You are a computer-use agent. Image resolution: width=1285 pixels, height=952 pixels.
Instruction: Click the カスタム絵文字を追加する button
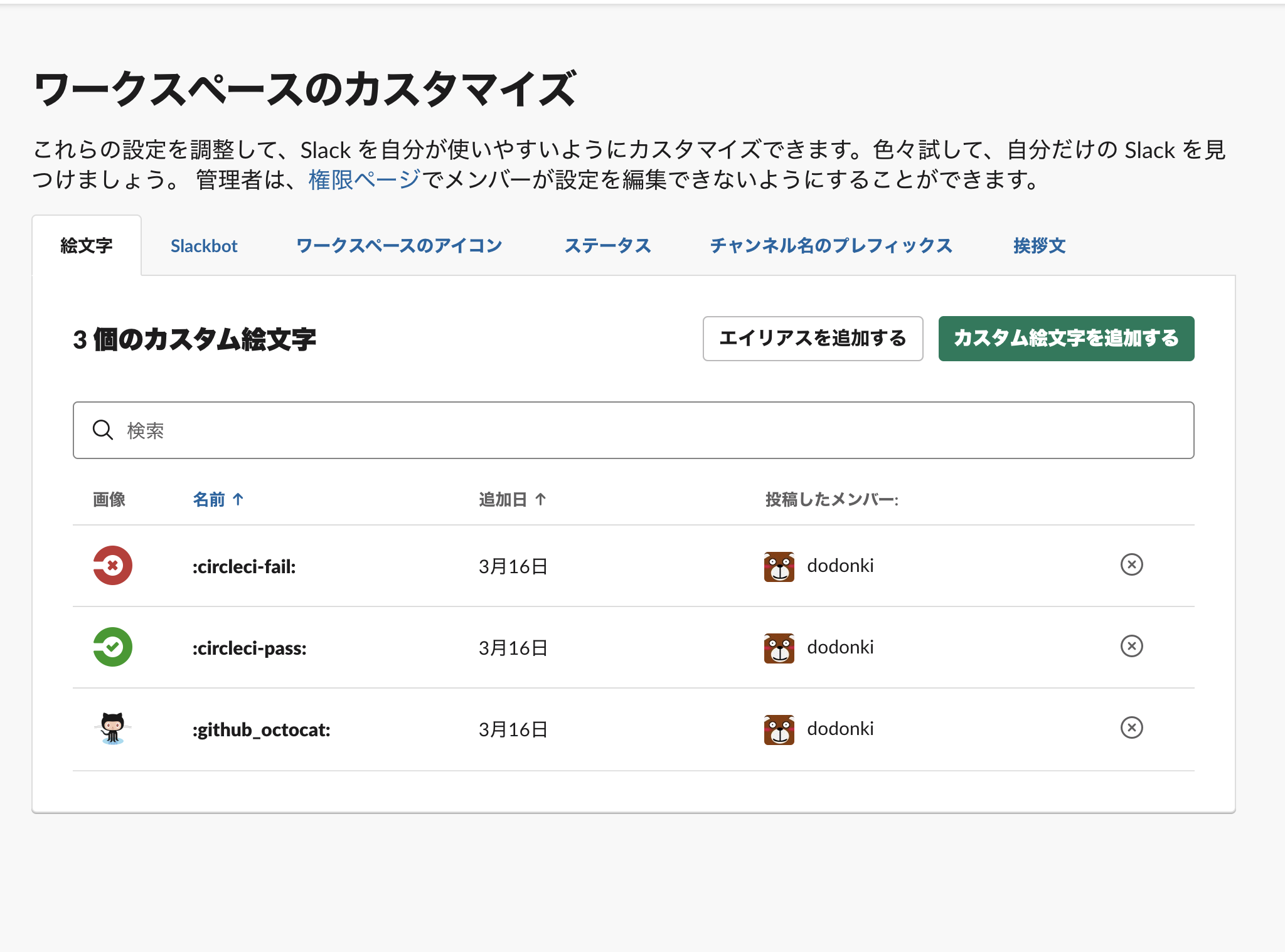[1066, 339]
